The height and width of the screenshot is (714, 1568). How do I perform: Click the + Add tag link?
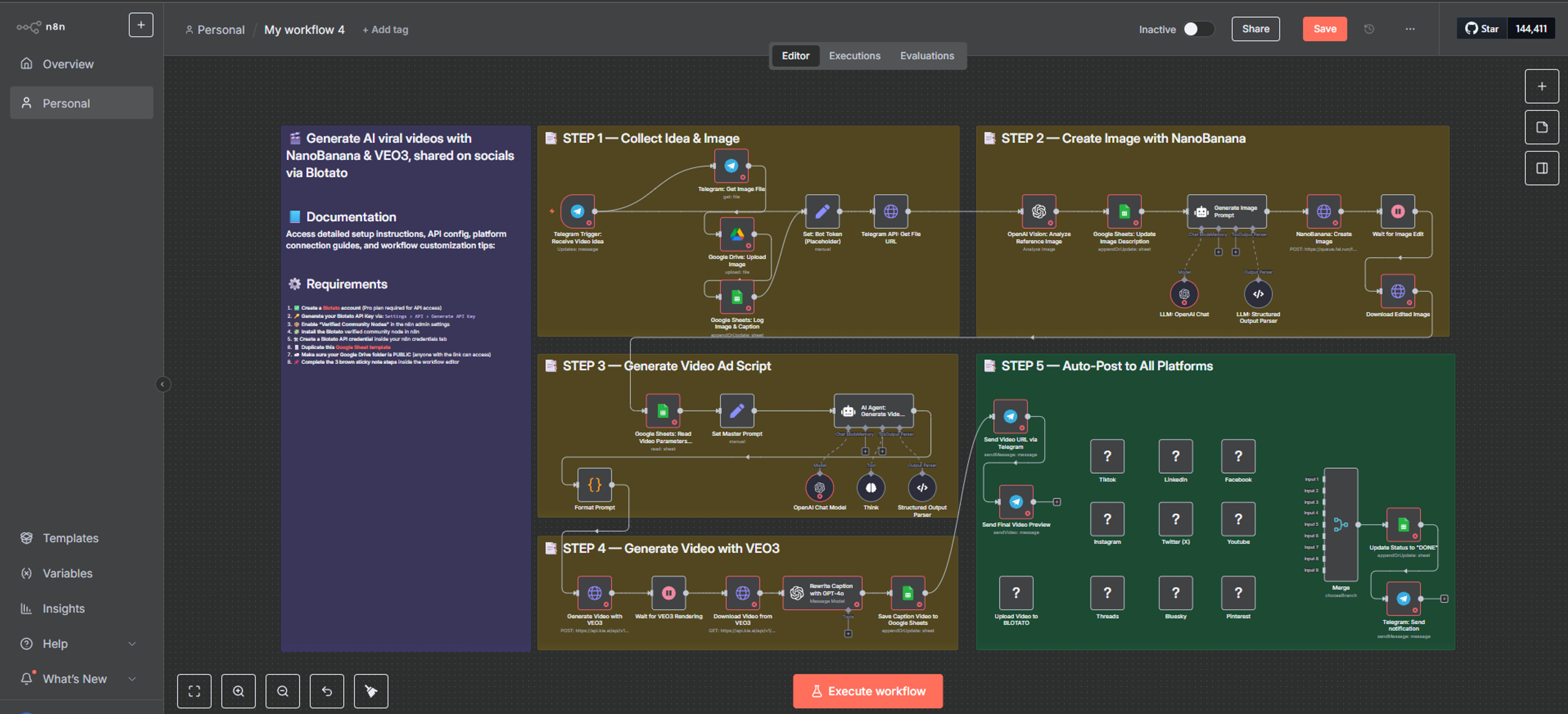(385, 29)
